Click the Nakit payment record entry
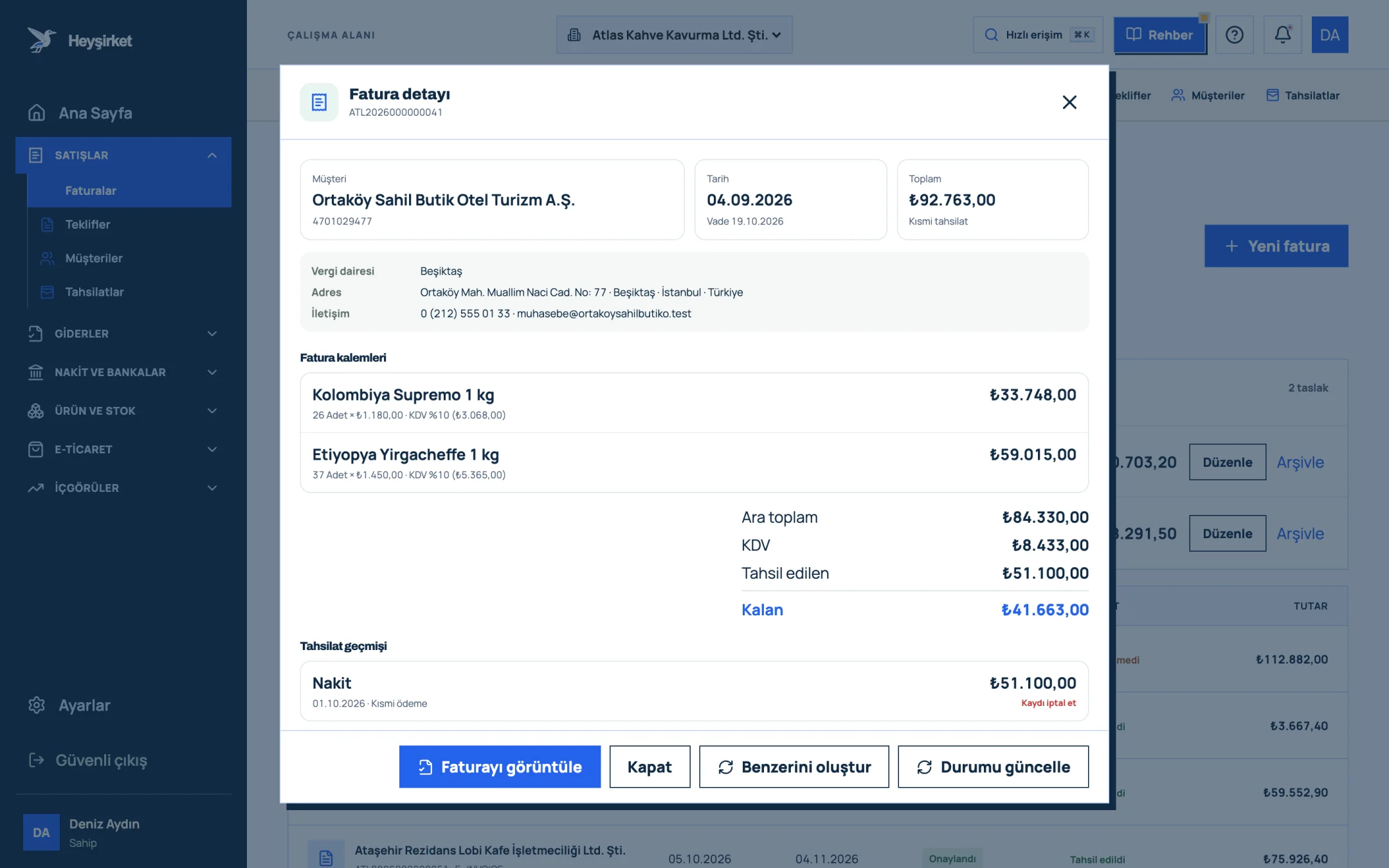Viewport: 1389px width, 868px height. 694,691
